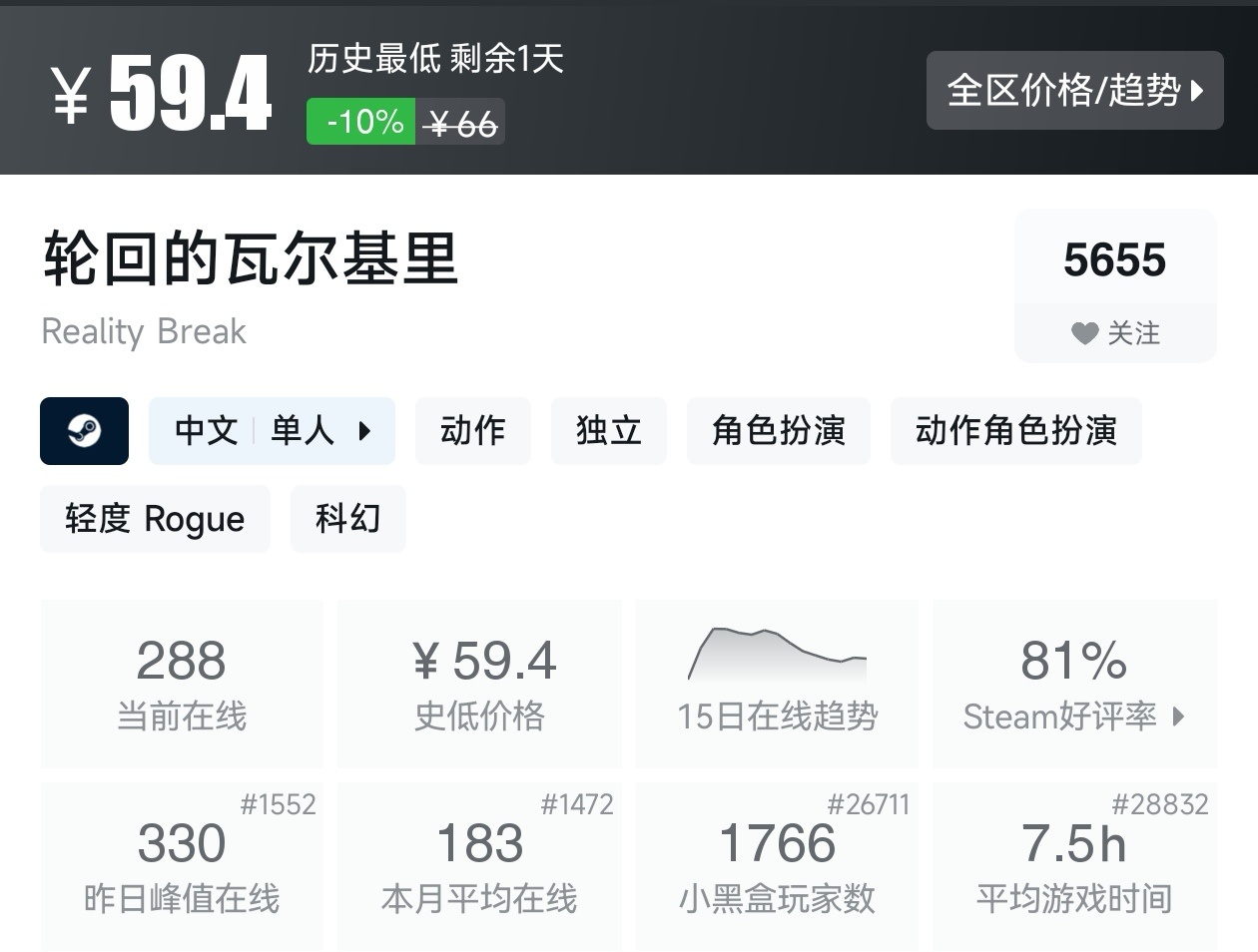Select the 角色扮演 tag

point(778,431)
